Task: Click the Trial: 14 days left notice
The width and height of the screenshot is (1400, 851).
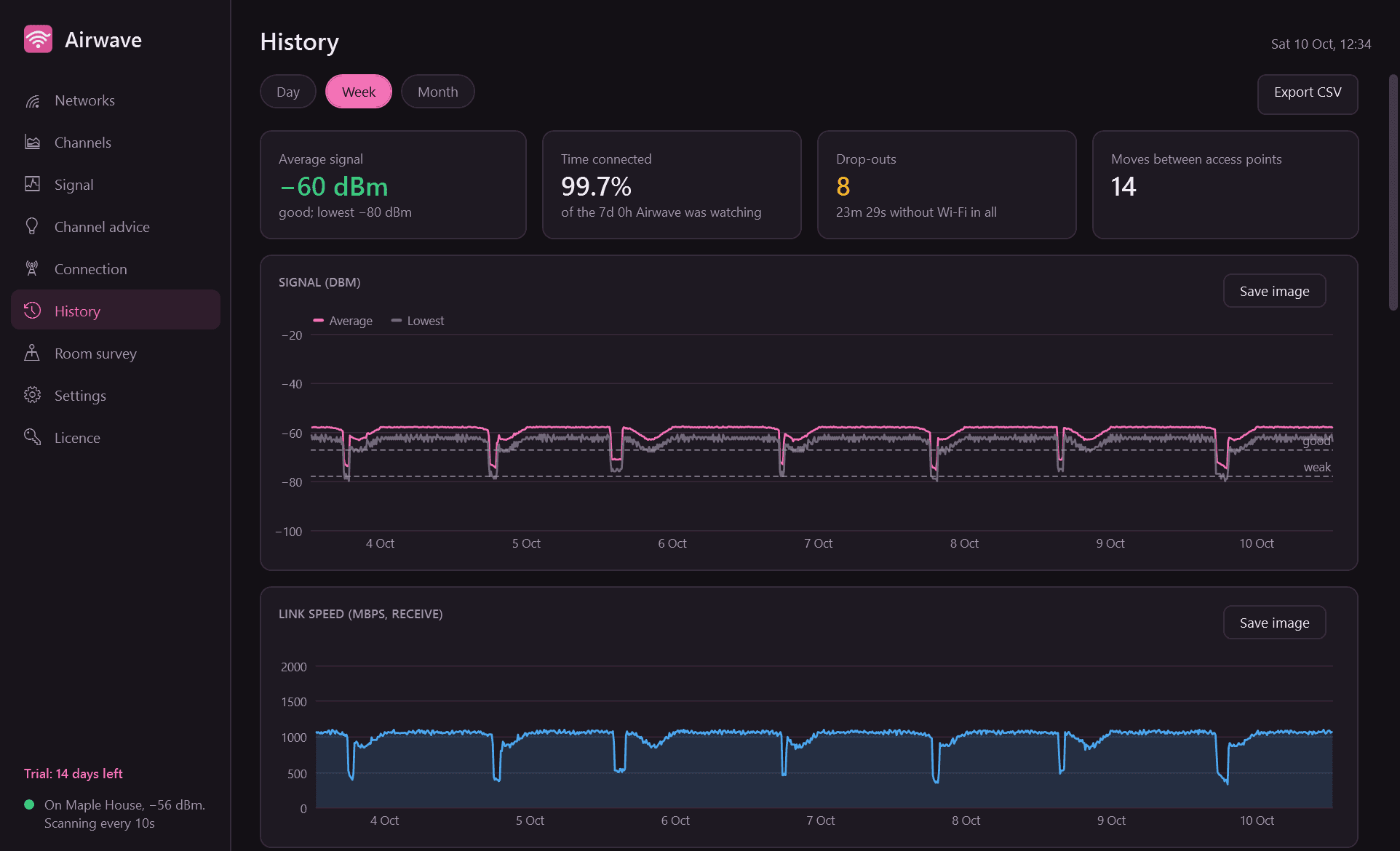Action: click(73, 774)
